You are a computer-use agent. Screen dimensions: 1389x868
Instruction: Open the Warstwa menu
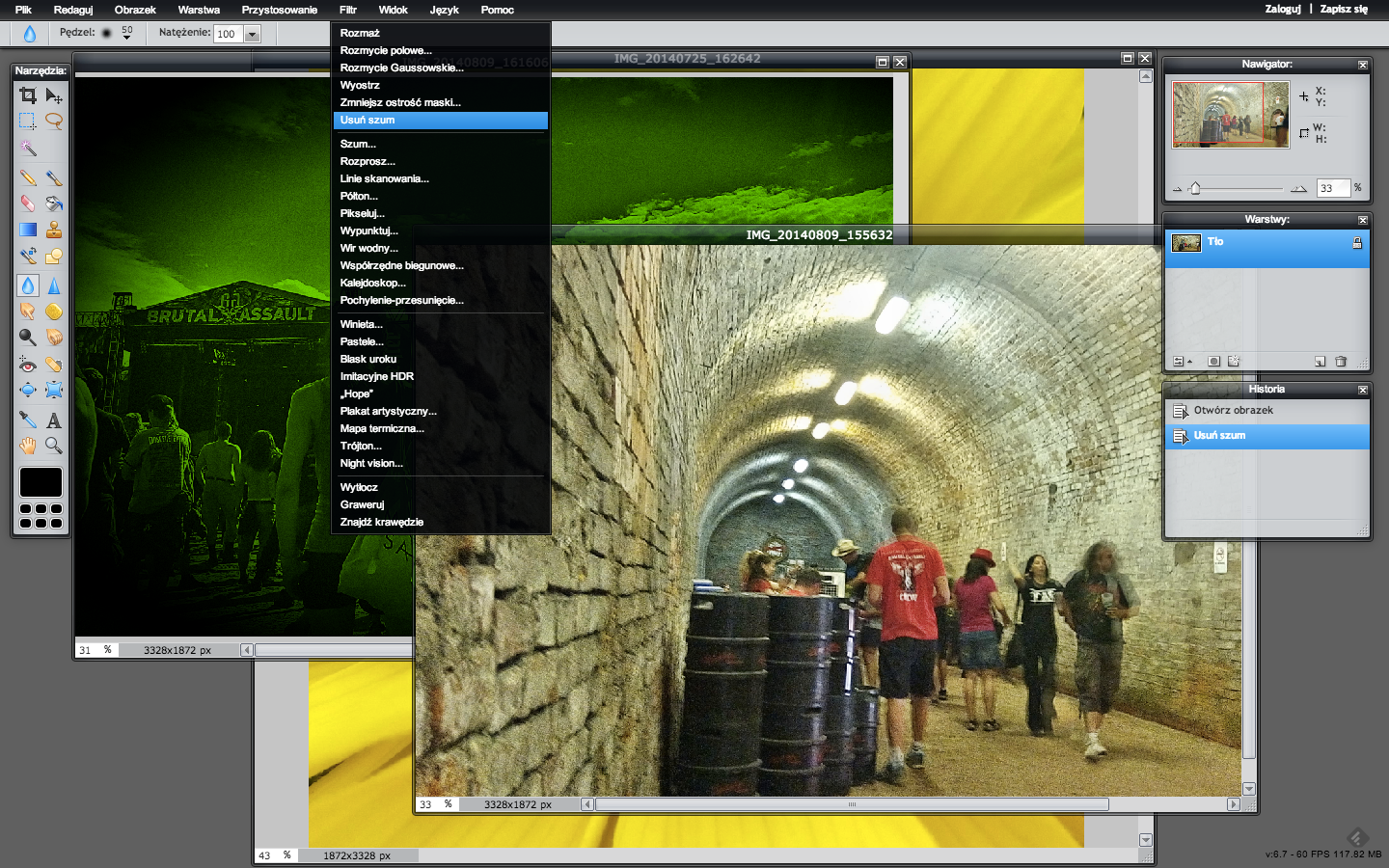199,10
